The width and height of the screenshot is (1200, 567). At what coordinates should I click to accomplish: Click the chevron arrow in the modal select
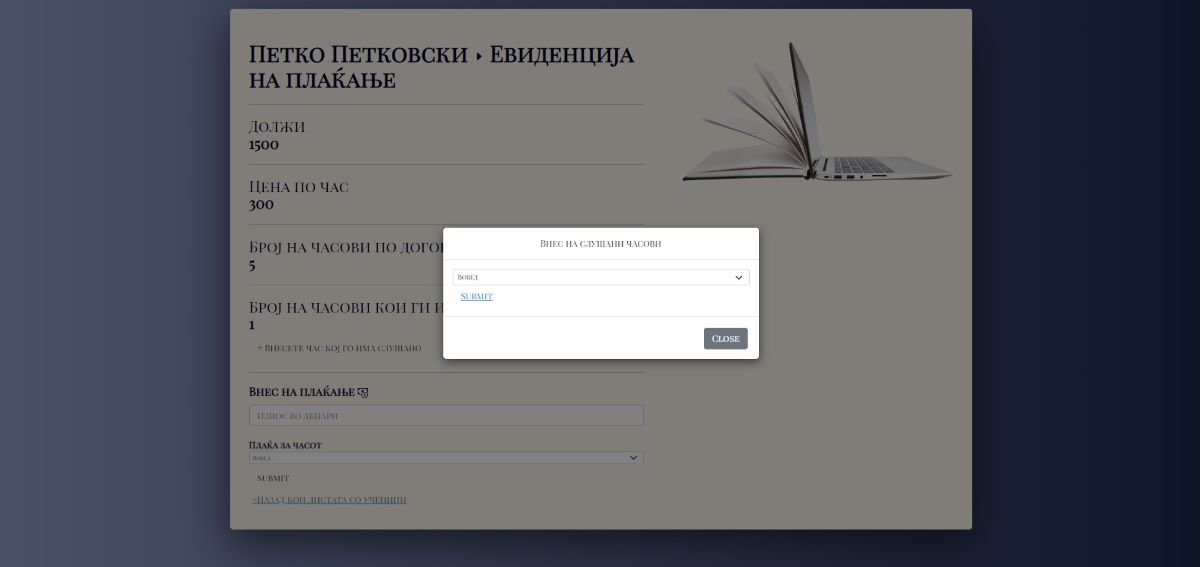[739, 277]
